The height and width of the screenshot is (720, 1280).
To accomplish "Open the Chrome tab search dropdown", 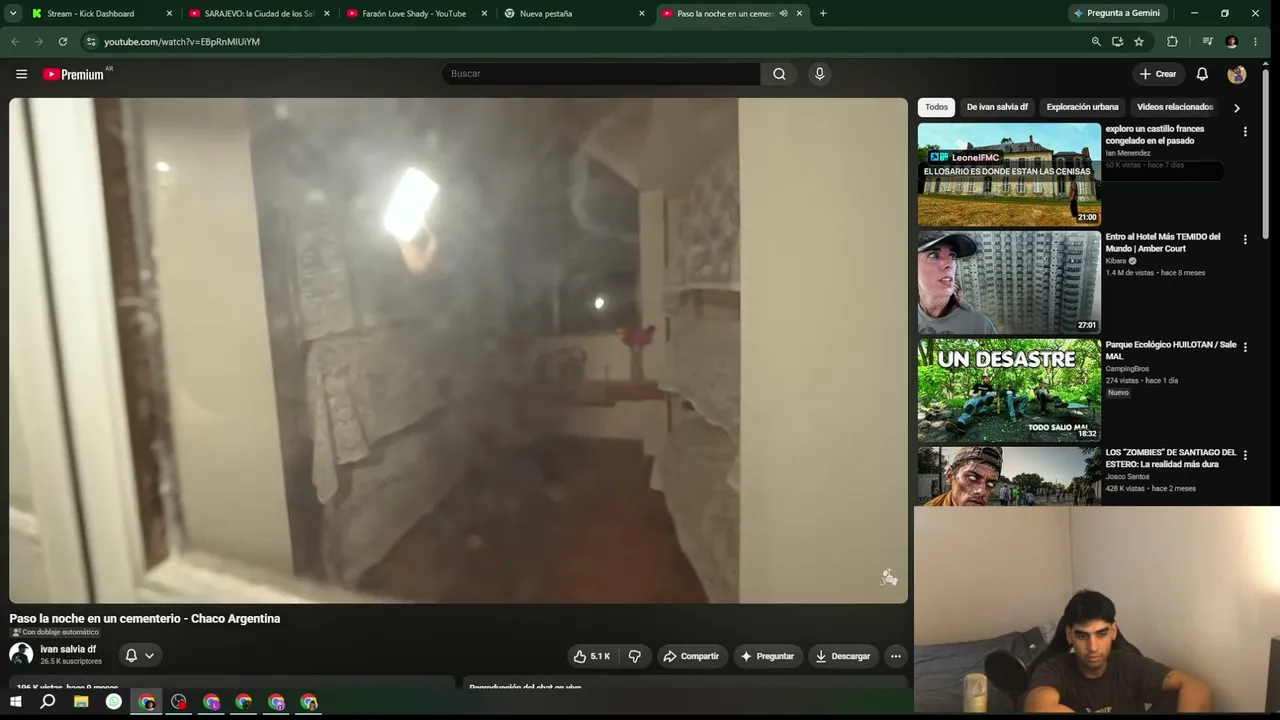I will tap(13, 13).
